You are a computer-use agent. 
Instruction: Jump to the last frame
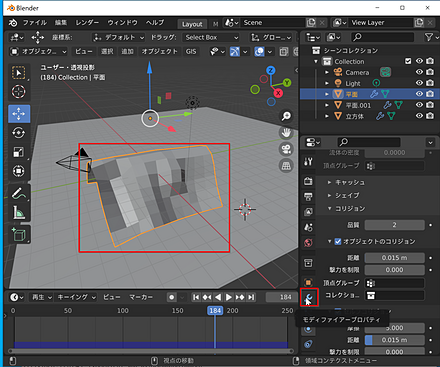(251, 297)
